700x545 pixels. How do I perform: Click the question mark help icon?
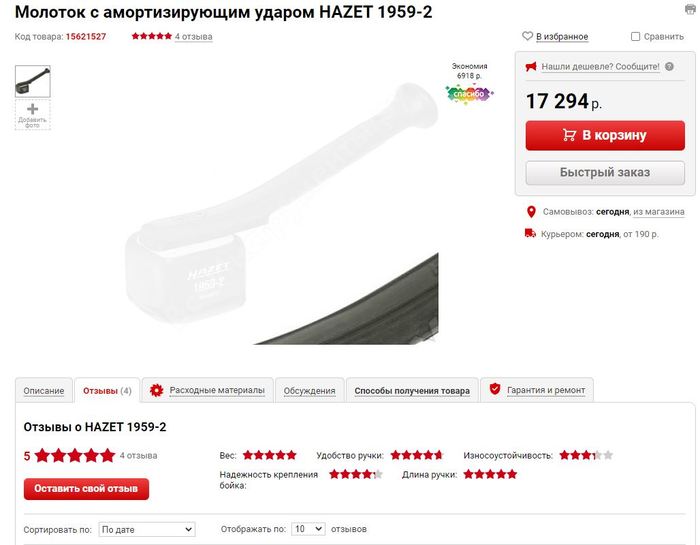[x=669, y=67]
